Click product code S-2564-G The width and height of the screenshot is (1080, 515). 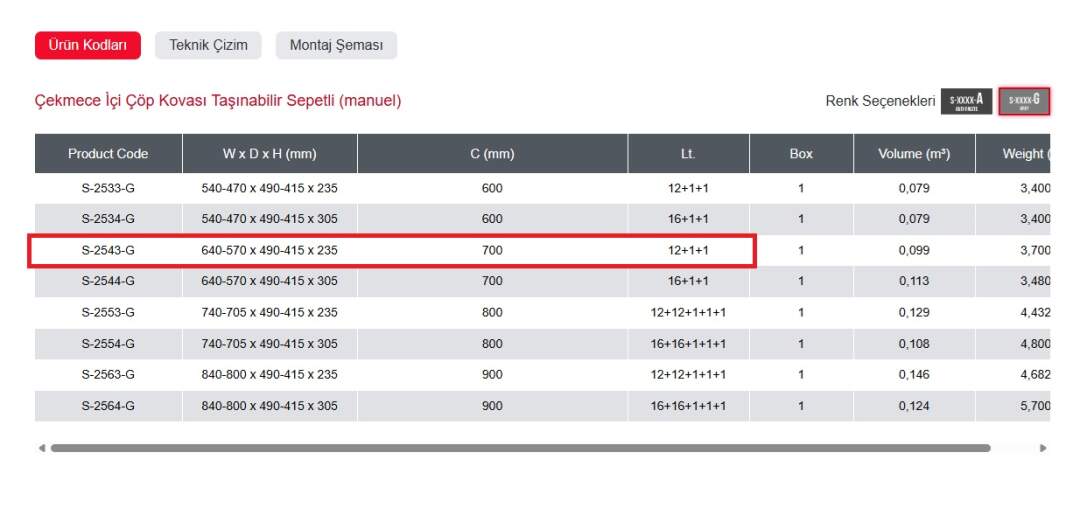pyautogui.click(x=108, y=406)
